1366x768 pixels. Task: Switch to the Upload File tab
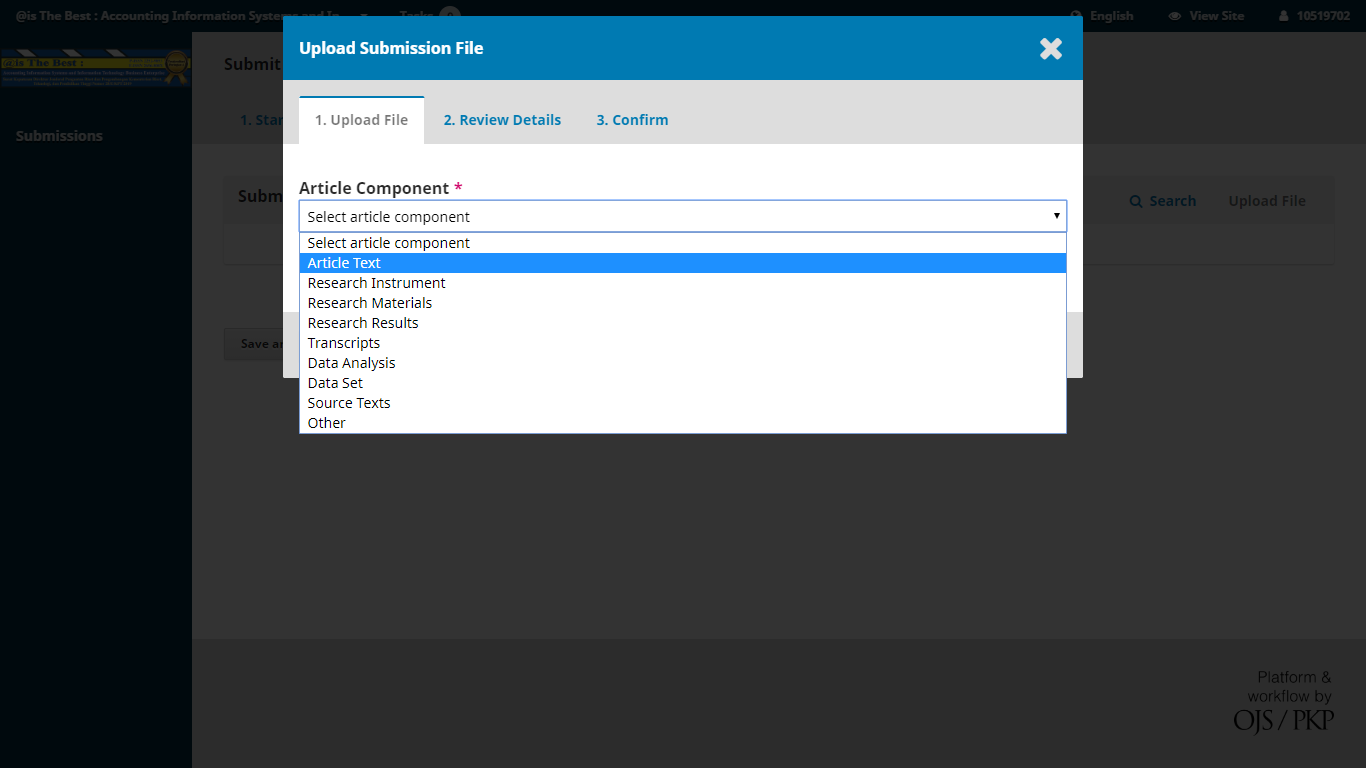tap(361, 120)
